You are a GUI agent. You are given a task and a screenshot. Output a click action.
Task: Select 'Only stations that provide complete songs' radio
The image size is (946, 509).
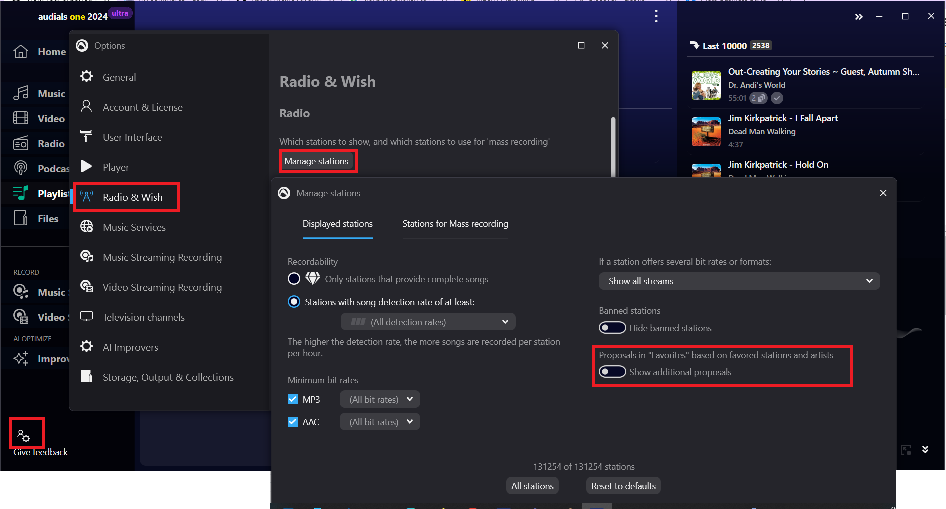point(294,279)
